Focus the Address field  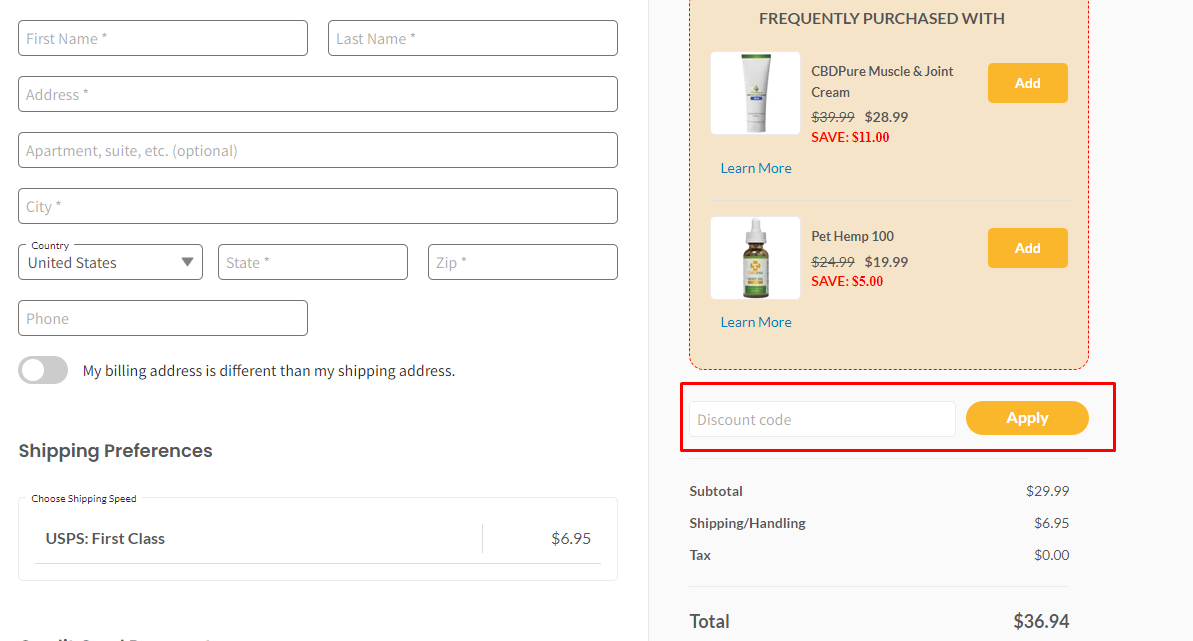point(318,94)
